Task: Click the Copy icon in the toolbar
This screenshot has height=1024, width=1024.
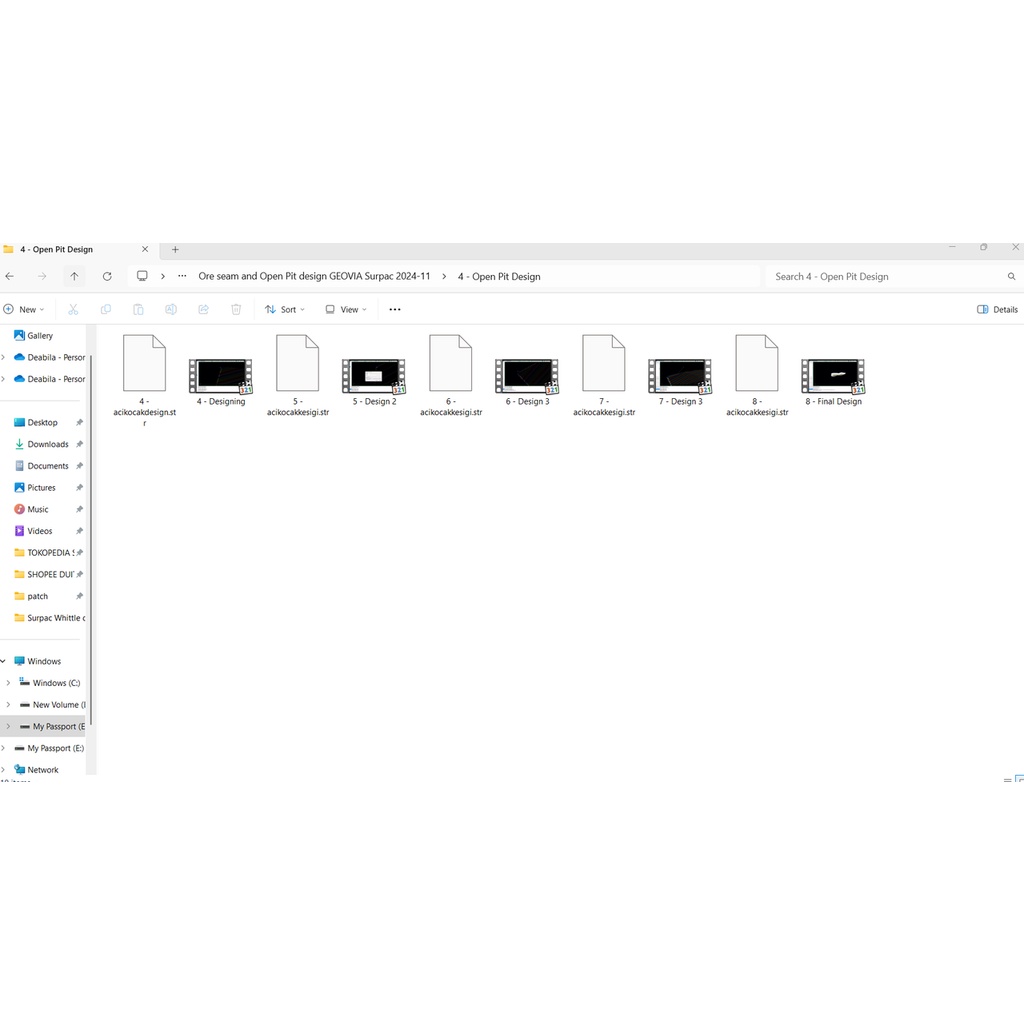Action: [106, 310]
